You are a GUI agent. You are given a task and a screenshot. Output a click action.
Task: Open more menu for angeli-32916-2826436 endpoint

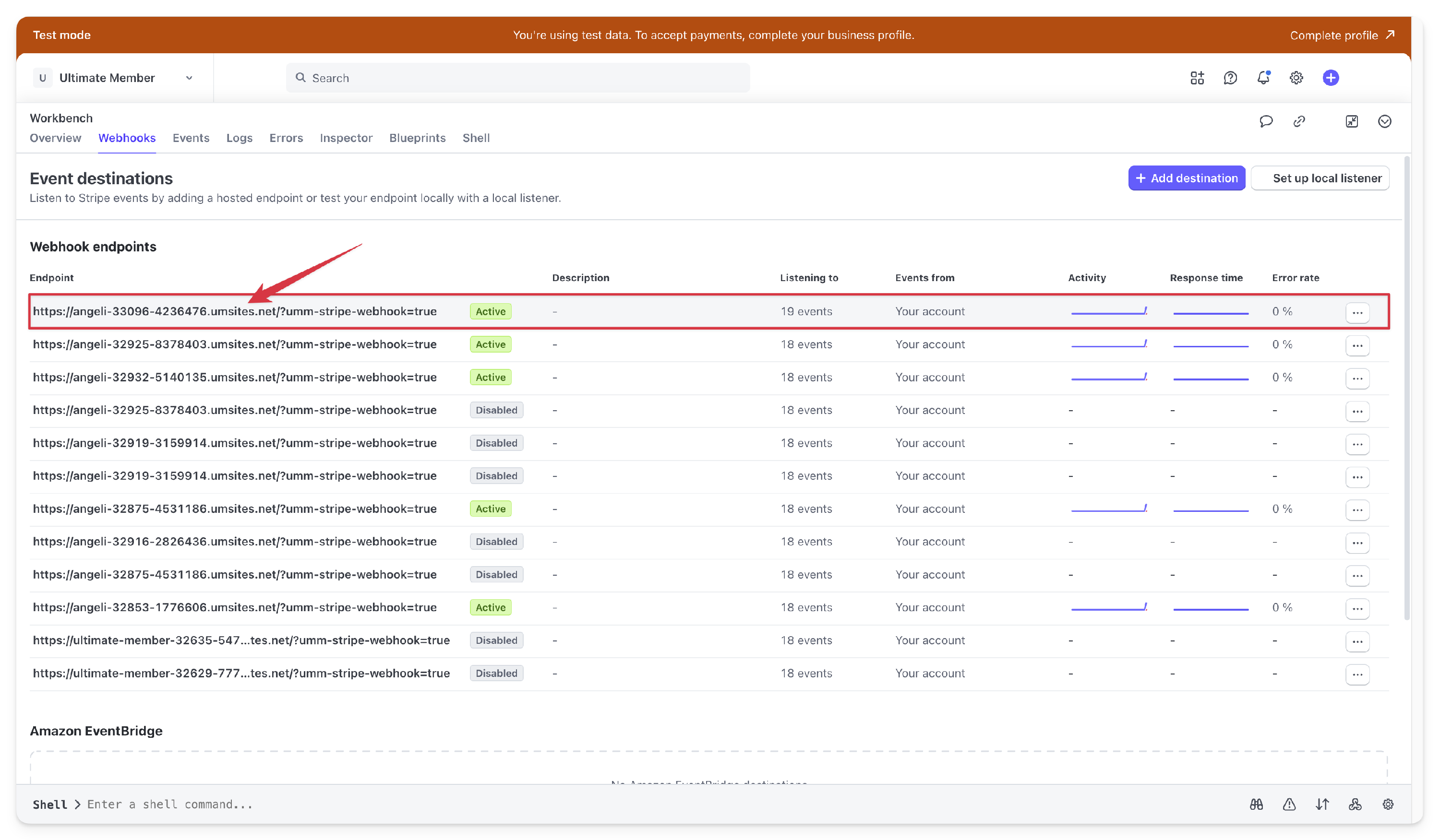point(1357,543)
